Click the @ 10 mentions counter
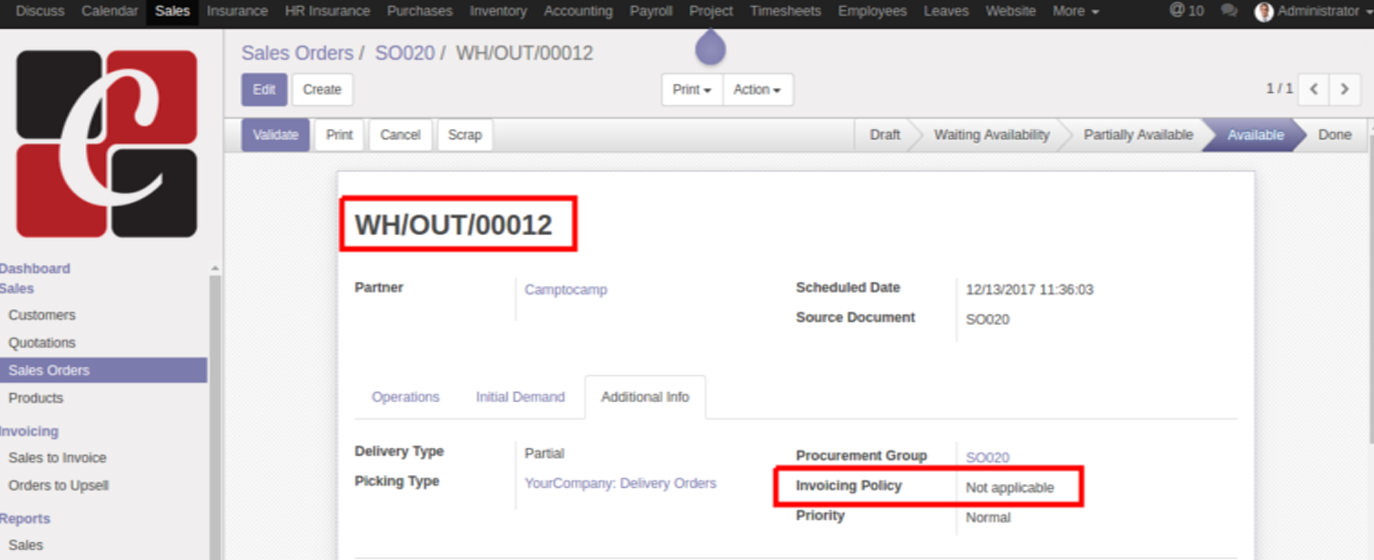The width and height of the screenshot is (1374, 560). point(1186,11)
